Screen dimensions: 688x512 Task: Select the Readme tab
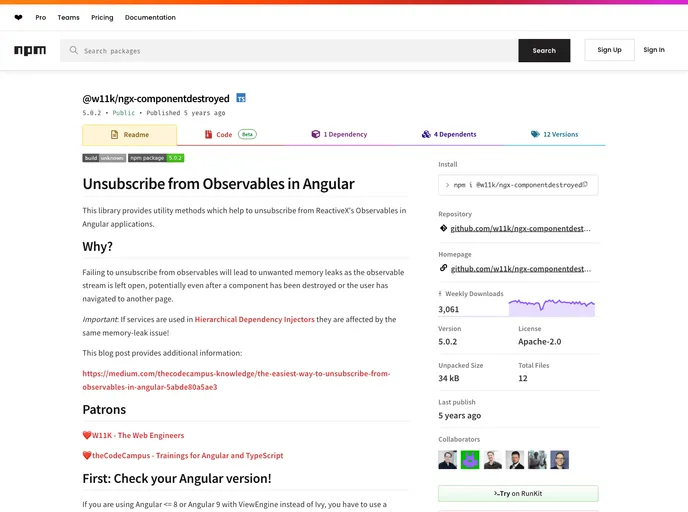click(x=130, y=135)
